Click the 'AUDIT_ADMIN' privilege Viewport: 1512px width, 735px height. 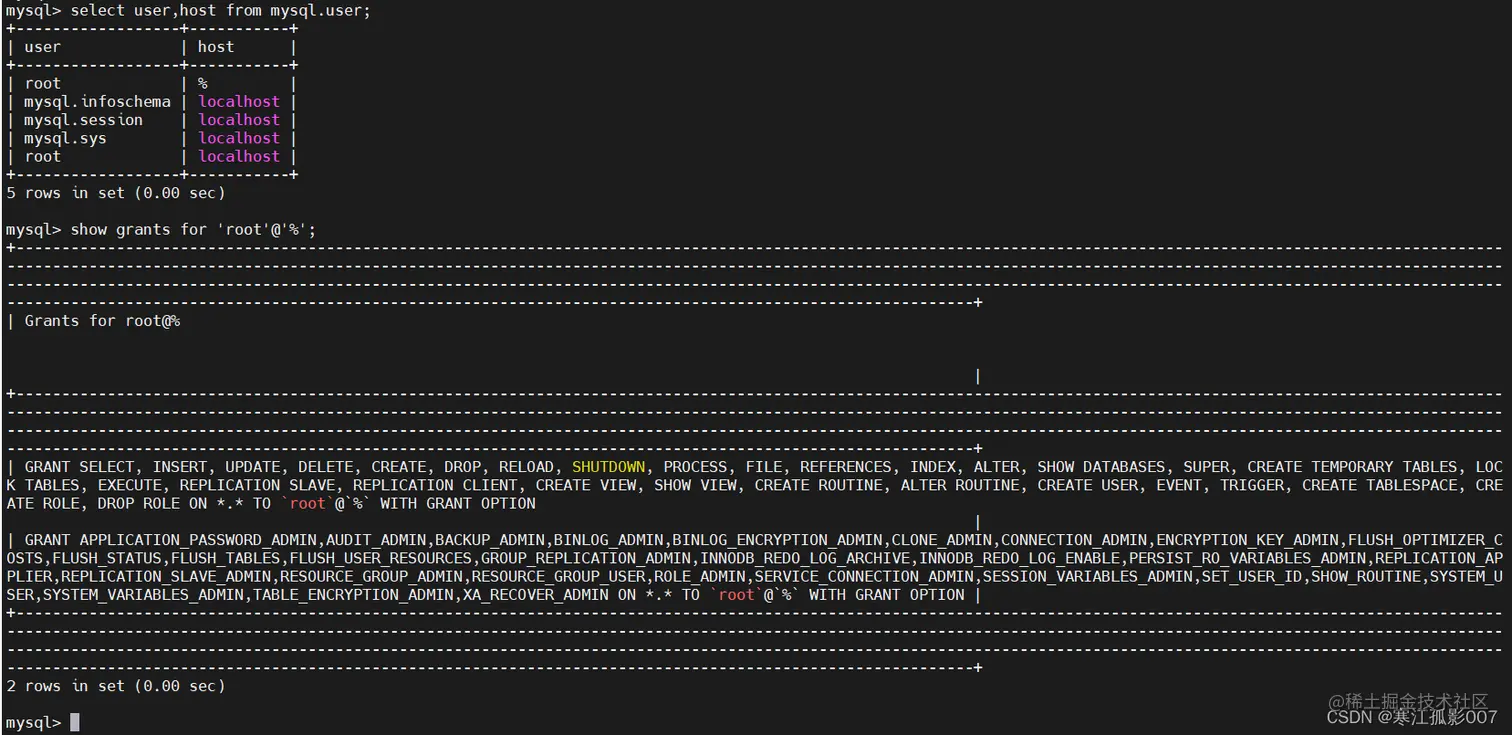click(376, 540)
